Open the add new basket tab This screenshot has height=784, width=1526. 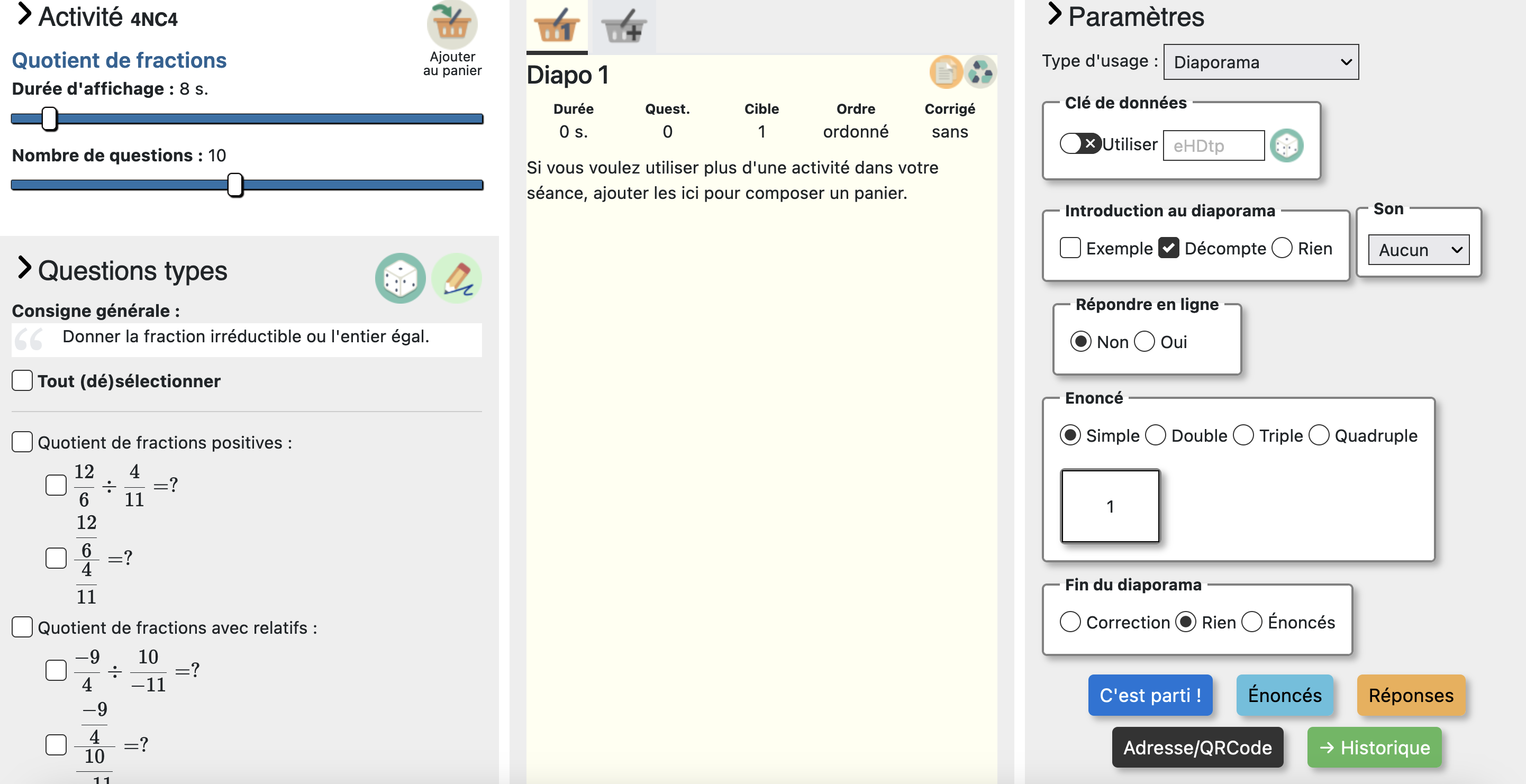[624, 26]
